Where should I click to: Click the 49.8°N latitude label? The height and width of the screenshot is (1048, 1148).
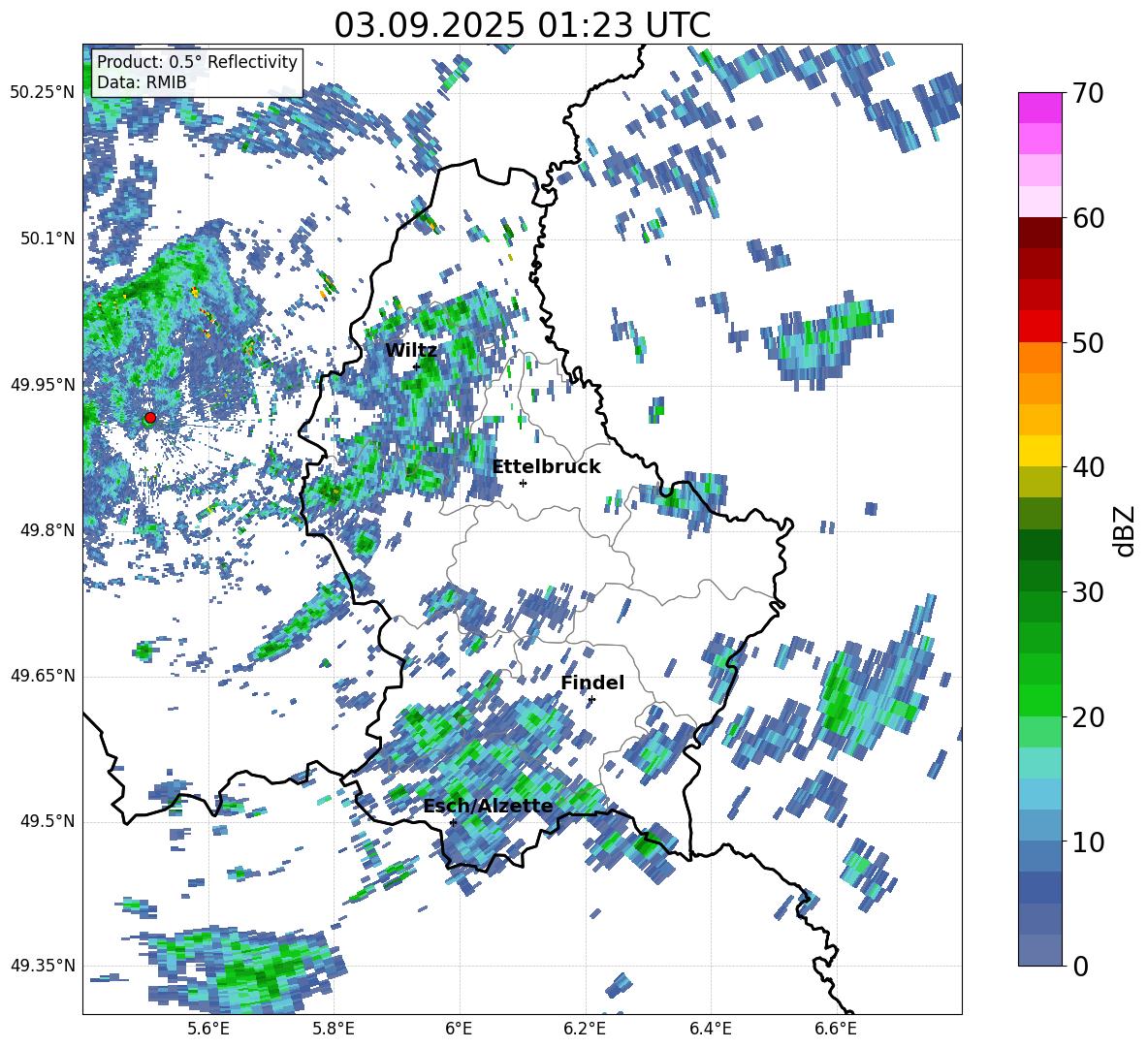click(x=47, y=530)
